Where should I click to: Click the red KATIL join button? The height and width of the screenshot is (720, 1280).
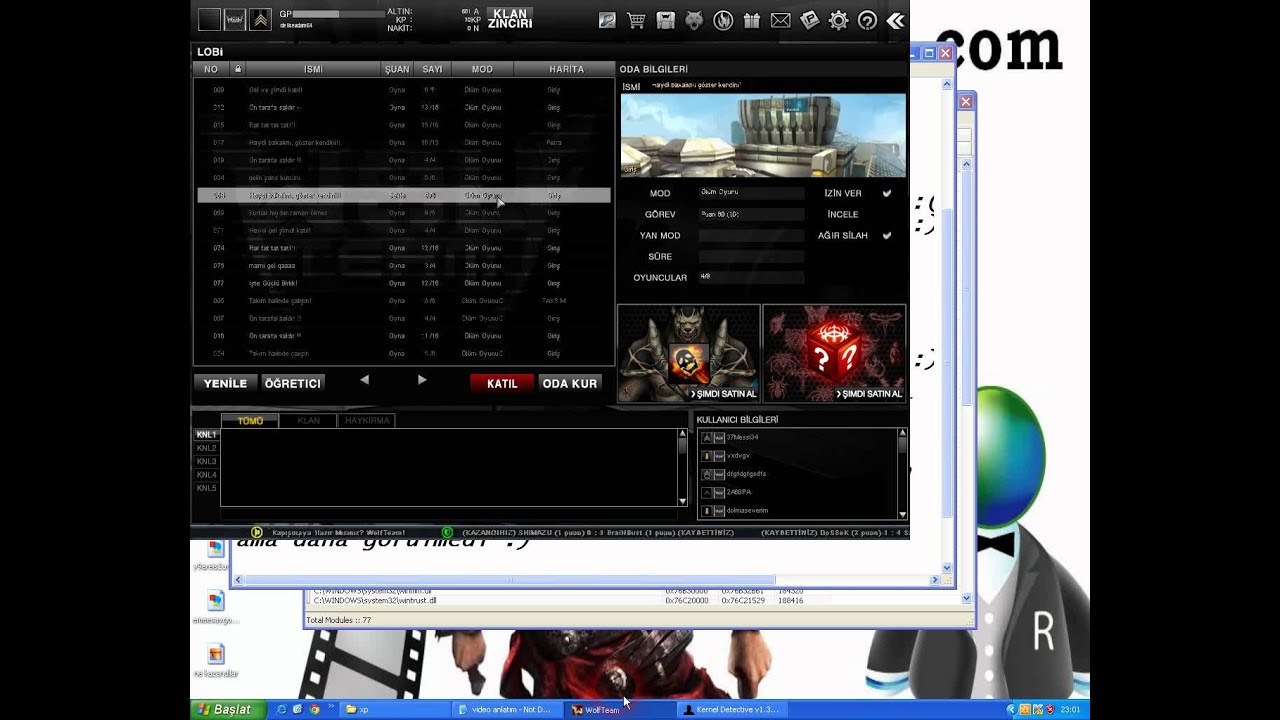coord(502,383)
